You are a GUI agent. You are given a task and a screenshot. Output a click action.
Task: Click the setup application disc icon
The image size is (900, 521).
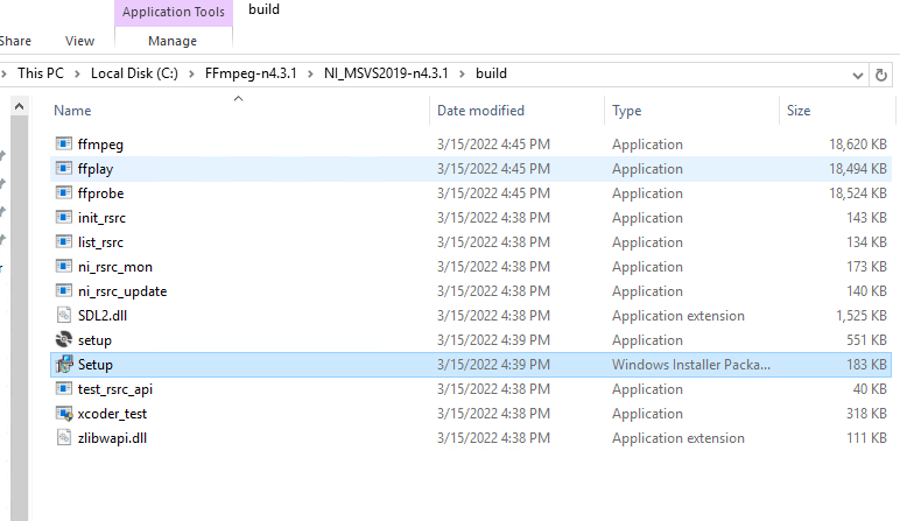coord(64,340)
